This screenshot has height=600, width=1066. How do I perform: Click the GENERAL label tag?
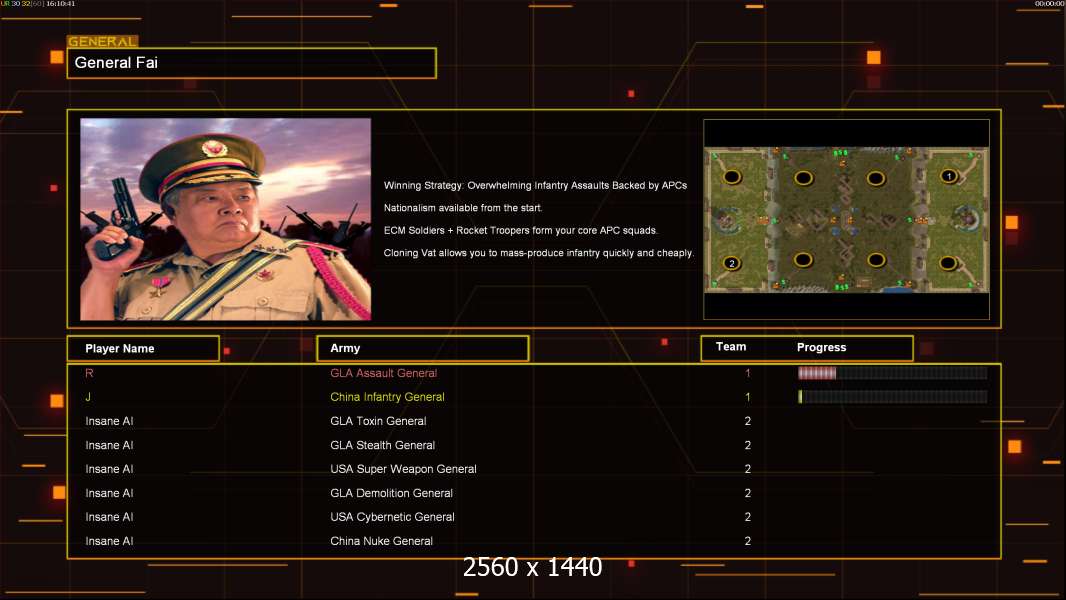tap(103, 41)
